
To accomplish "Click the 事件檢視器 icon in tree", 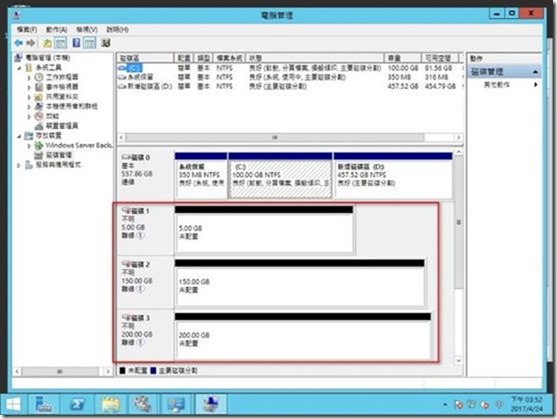I will pos(39,87).
